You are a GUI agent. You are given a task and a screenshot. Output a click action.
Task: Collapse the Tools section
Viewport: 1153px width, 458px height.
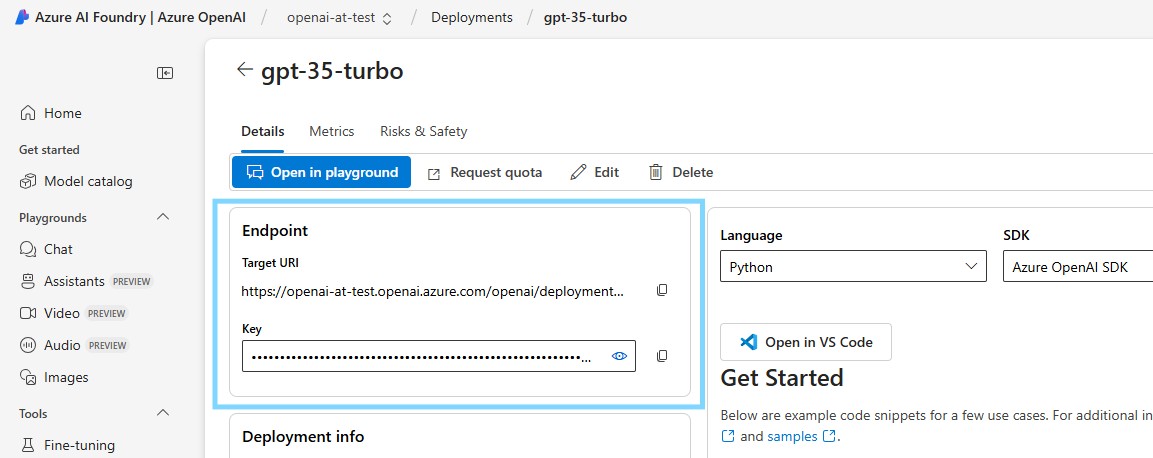click(x=164, y=413)
